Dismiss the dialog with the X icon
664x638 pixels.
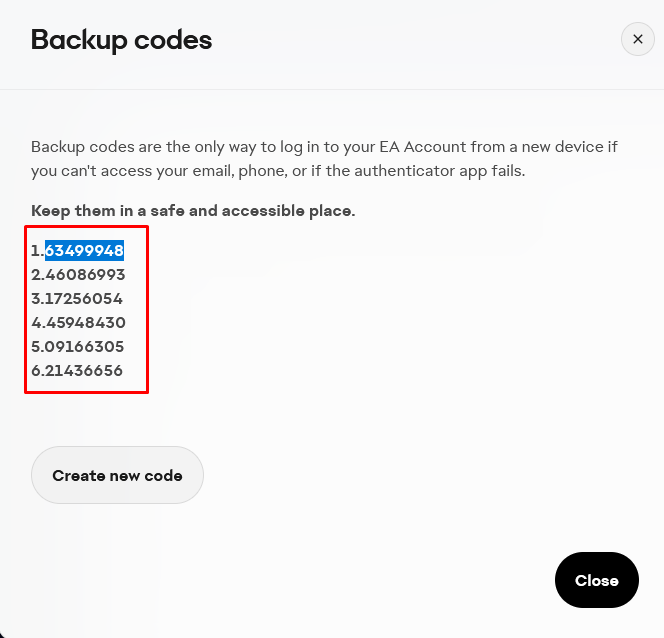coord(637,40)
